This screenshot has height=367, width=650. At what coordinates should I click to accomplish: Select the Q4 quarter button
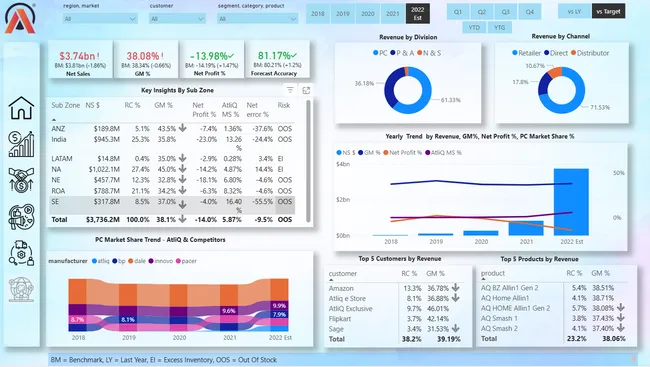pyautogui.click(x=530, y=12)
